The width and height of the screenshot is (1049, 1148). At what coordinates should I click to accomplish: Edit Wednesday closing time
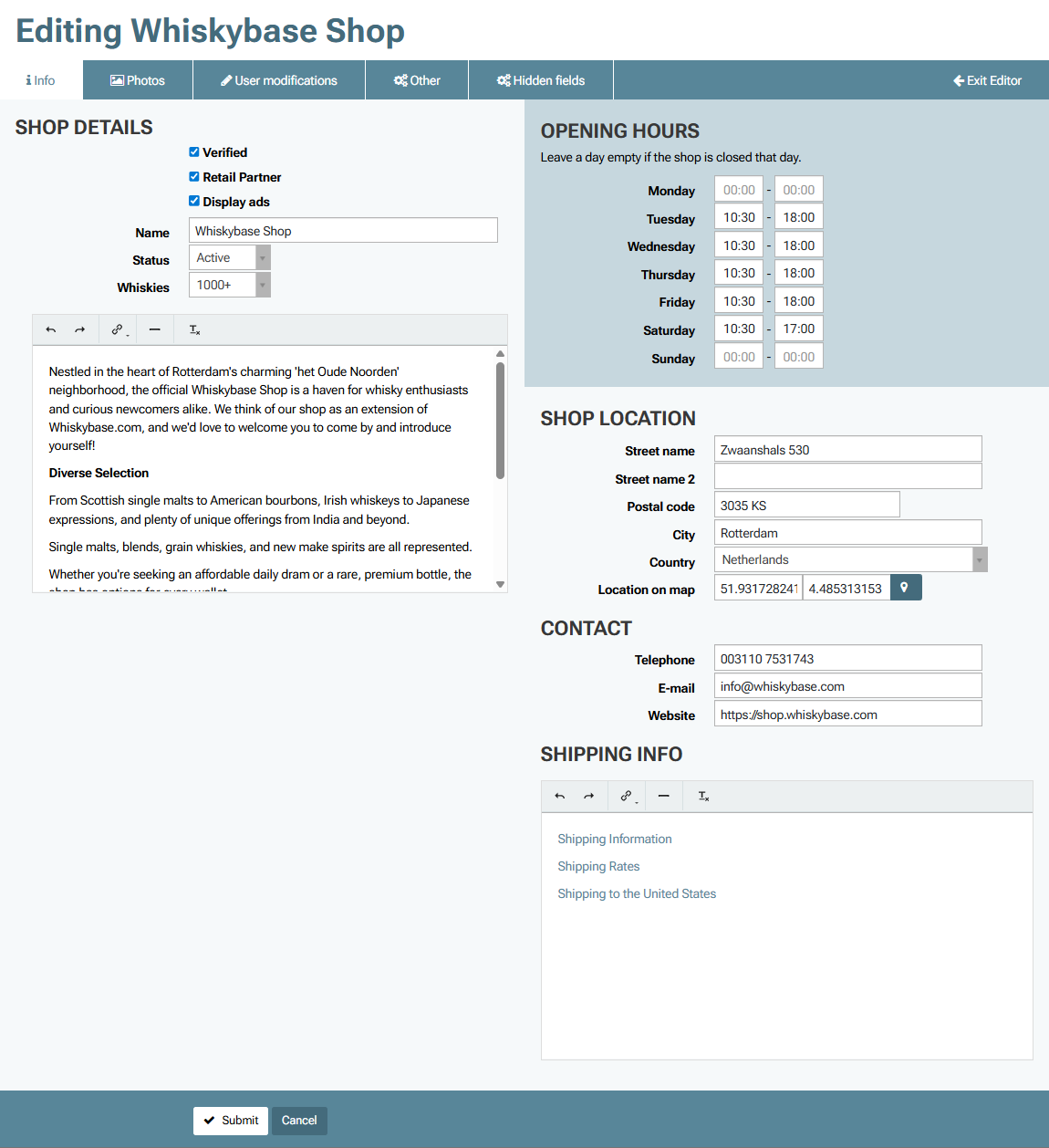click(799, 245)
